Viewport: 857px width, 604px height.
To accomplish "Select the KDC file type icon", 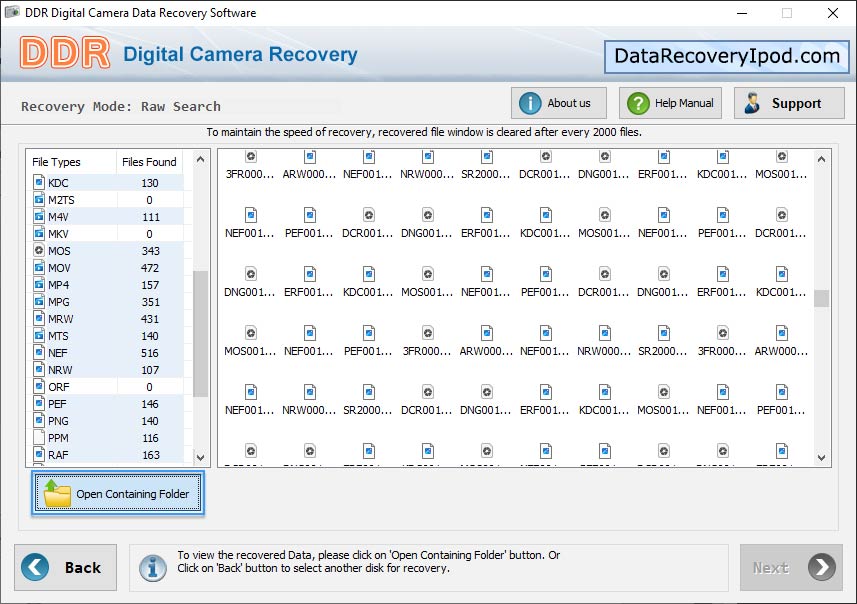I will coord(39,182).
